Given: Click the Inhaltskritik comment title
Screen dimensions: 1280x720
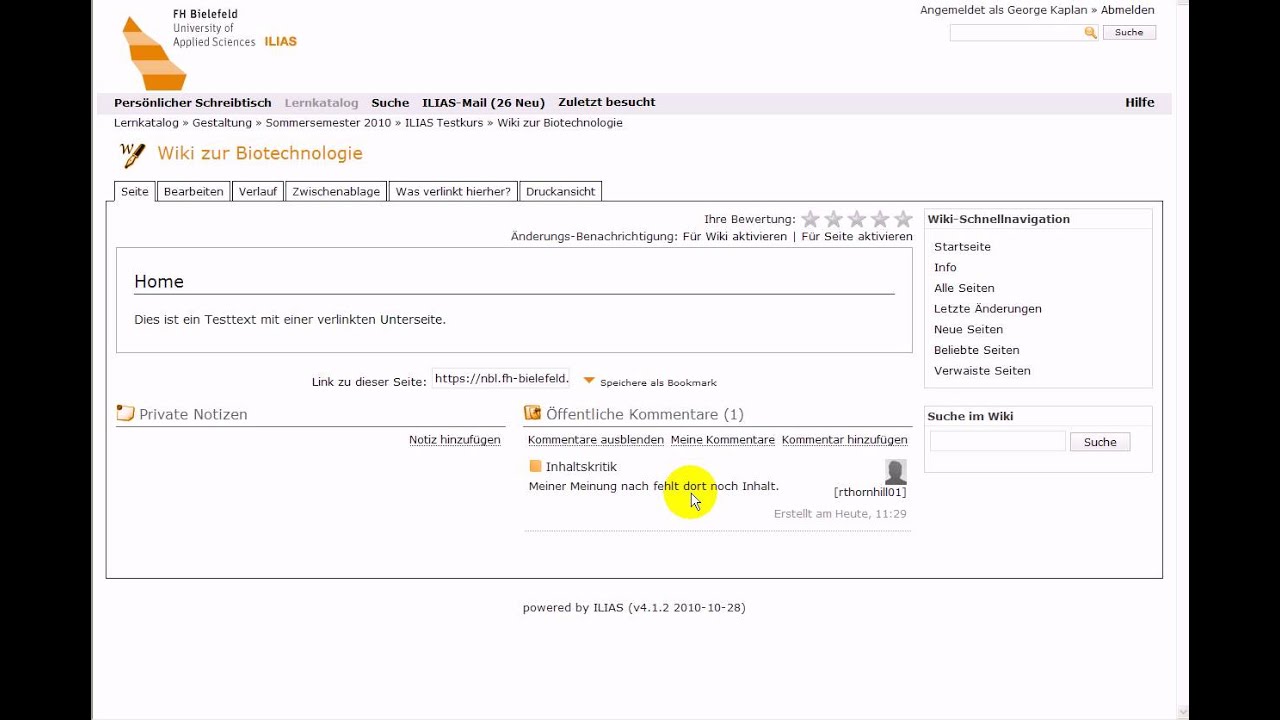Looking at the screenshot, I should coord(581,467).
